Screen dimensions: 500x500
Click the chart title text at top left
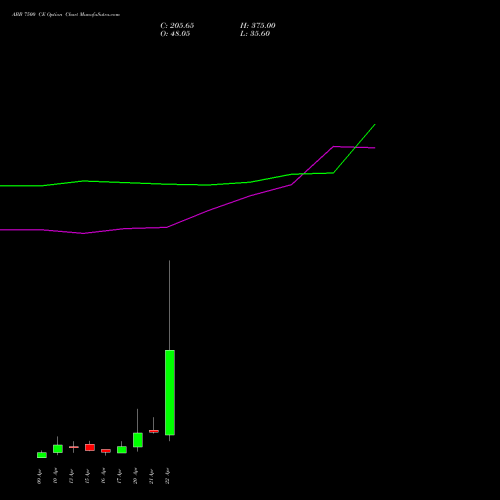coord(66,15)
